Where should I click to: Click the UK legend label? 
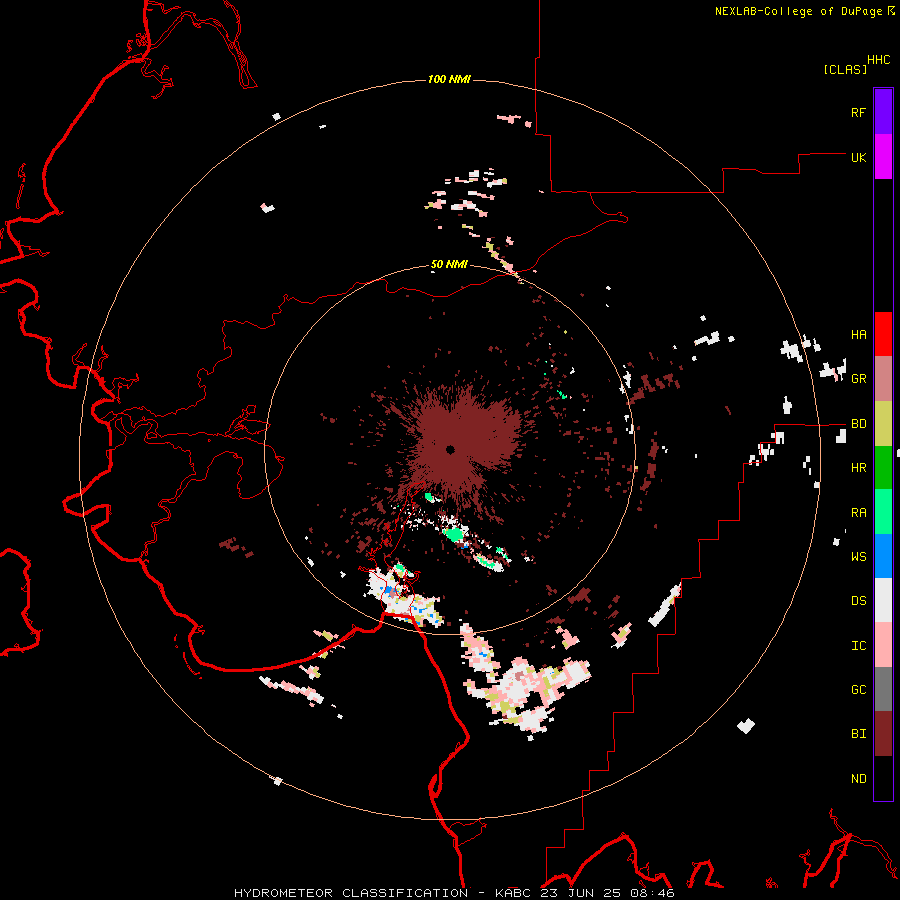coord(858,157)
